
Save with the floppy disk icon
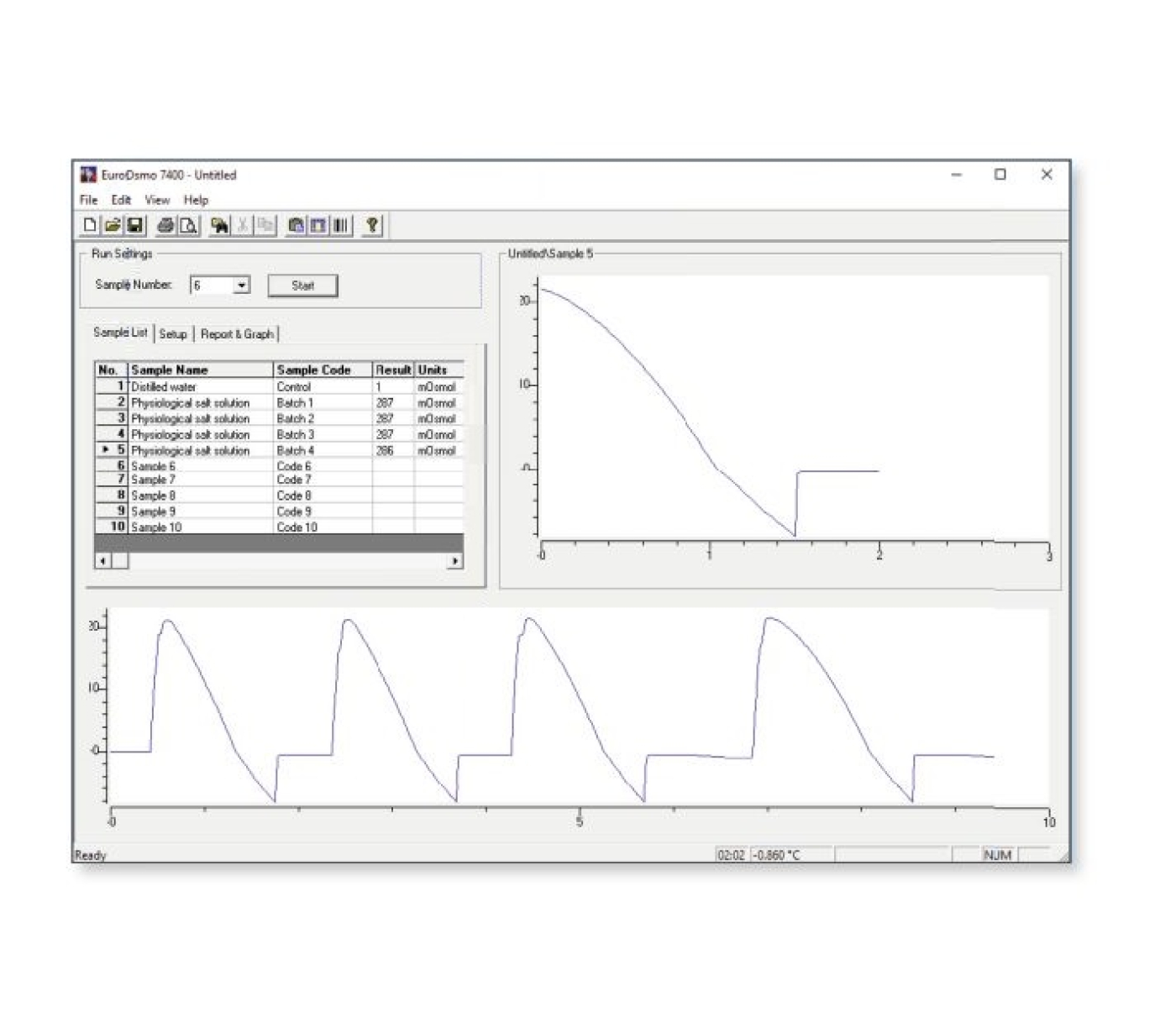pyautogui.click(x=134, y=225)
